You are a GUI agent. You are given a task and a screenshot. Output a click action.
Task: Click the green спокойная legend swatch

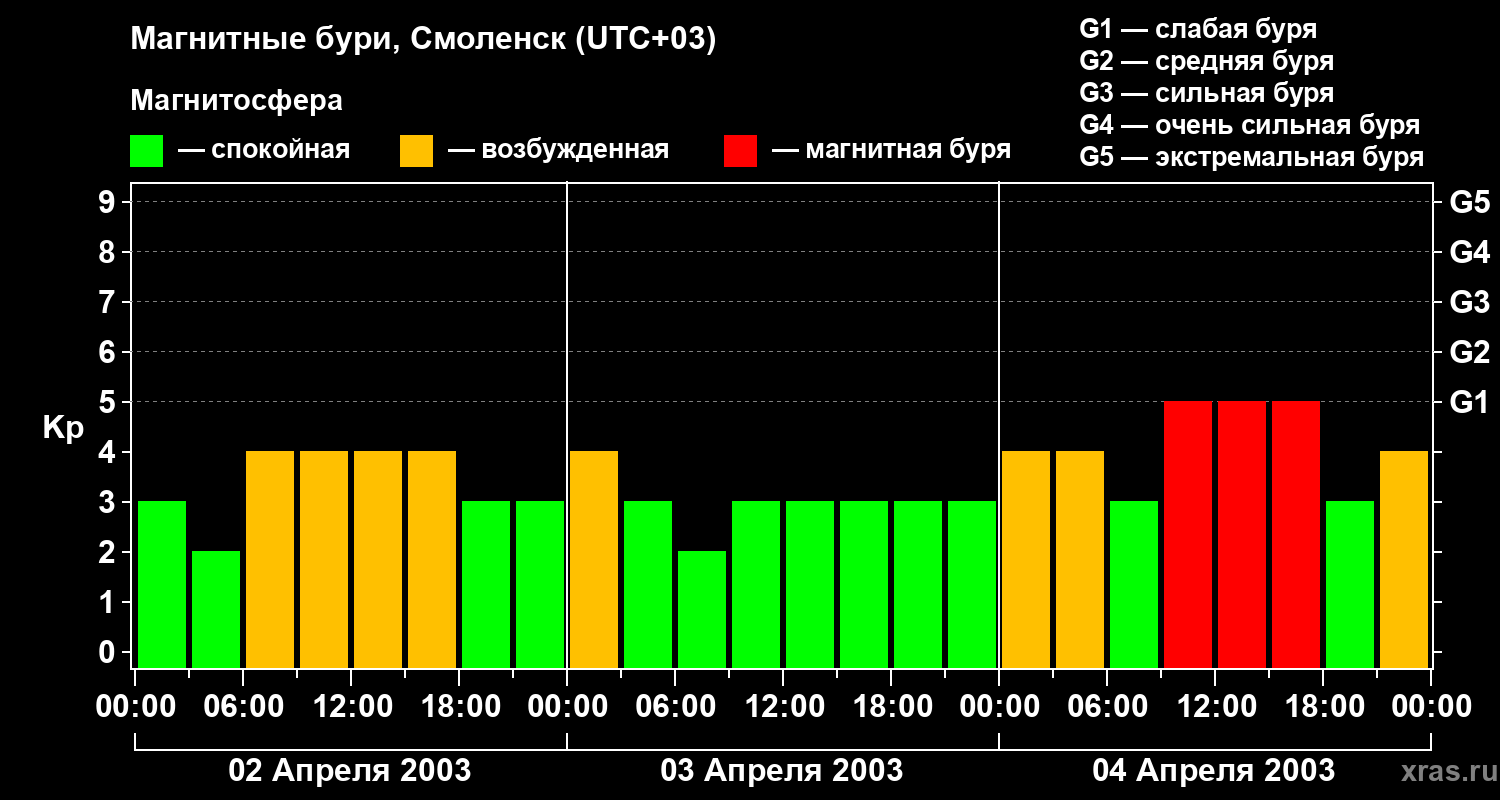tap(146, 151)
